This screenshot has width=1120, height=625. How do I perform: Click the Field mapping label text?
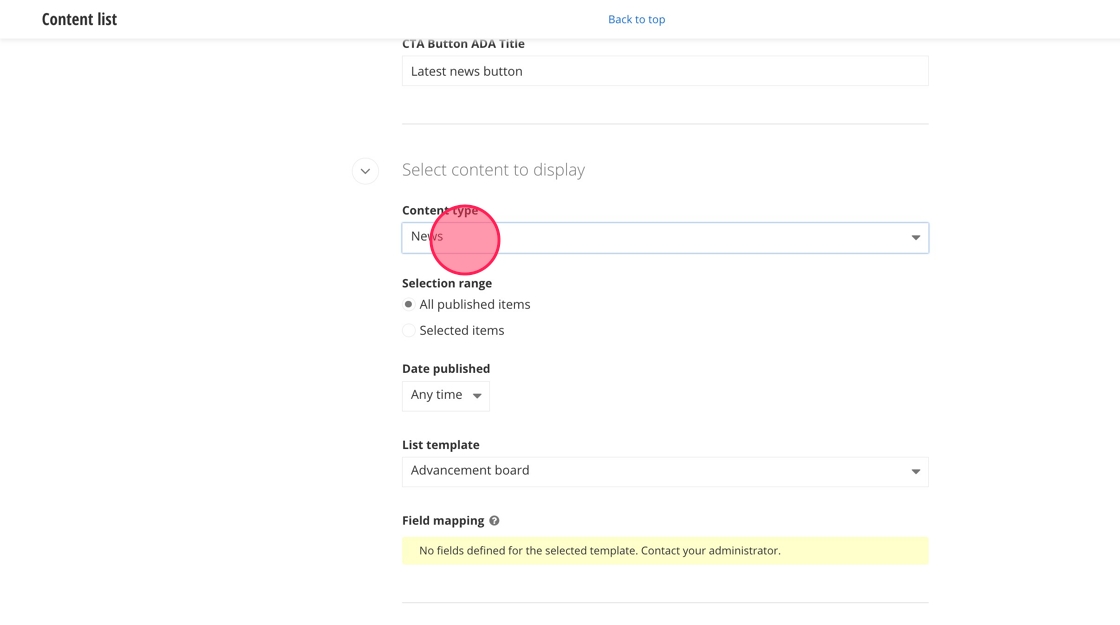pyautogui.click(x=443, y=521)
